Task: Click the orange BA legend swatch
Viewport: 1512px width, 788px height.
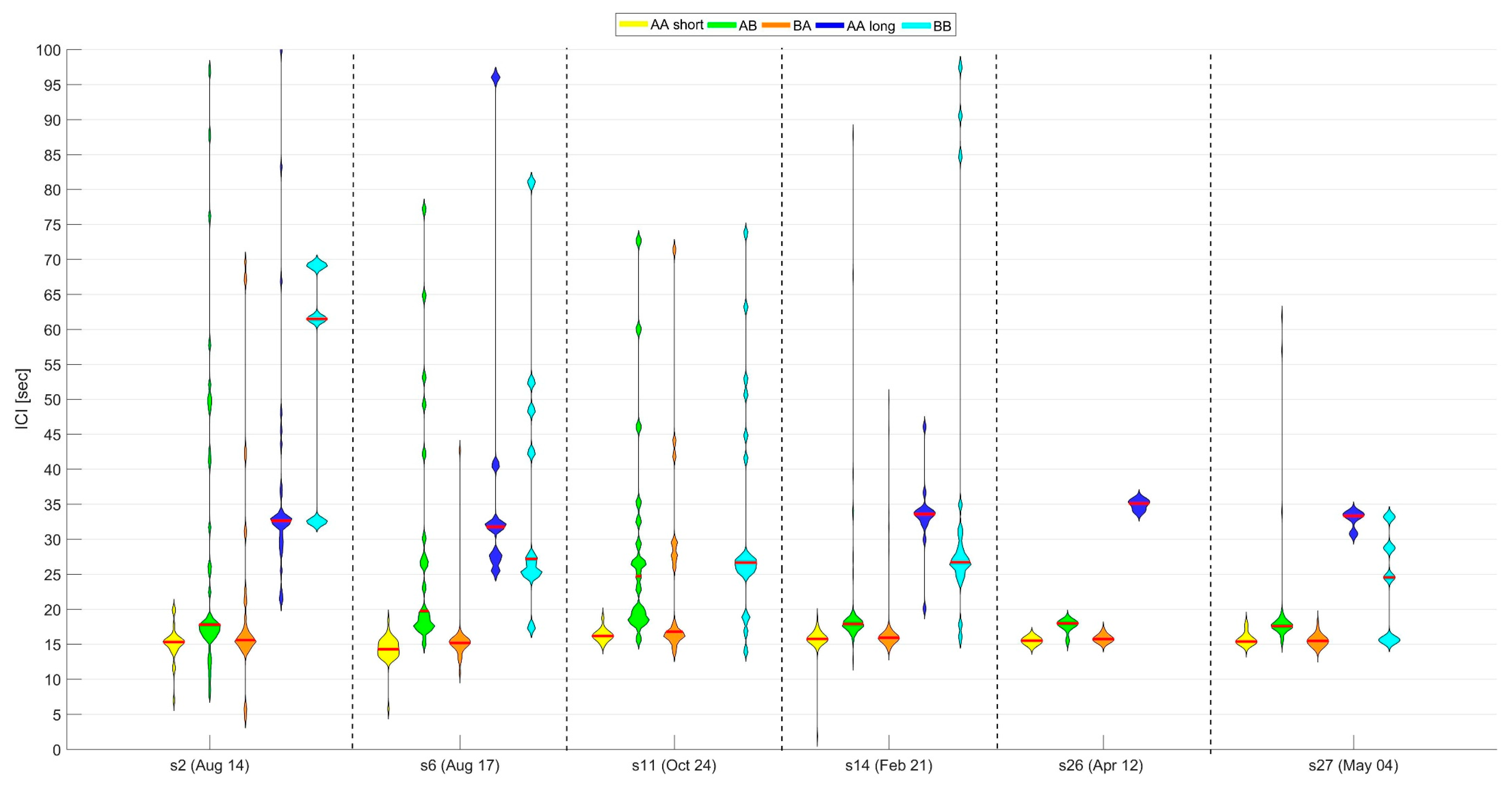Action: (775, 25)
